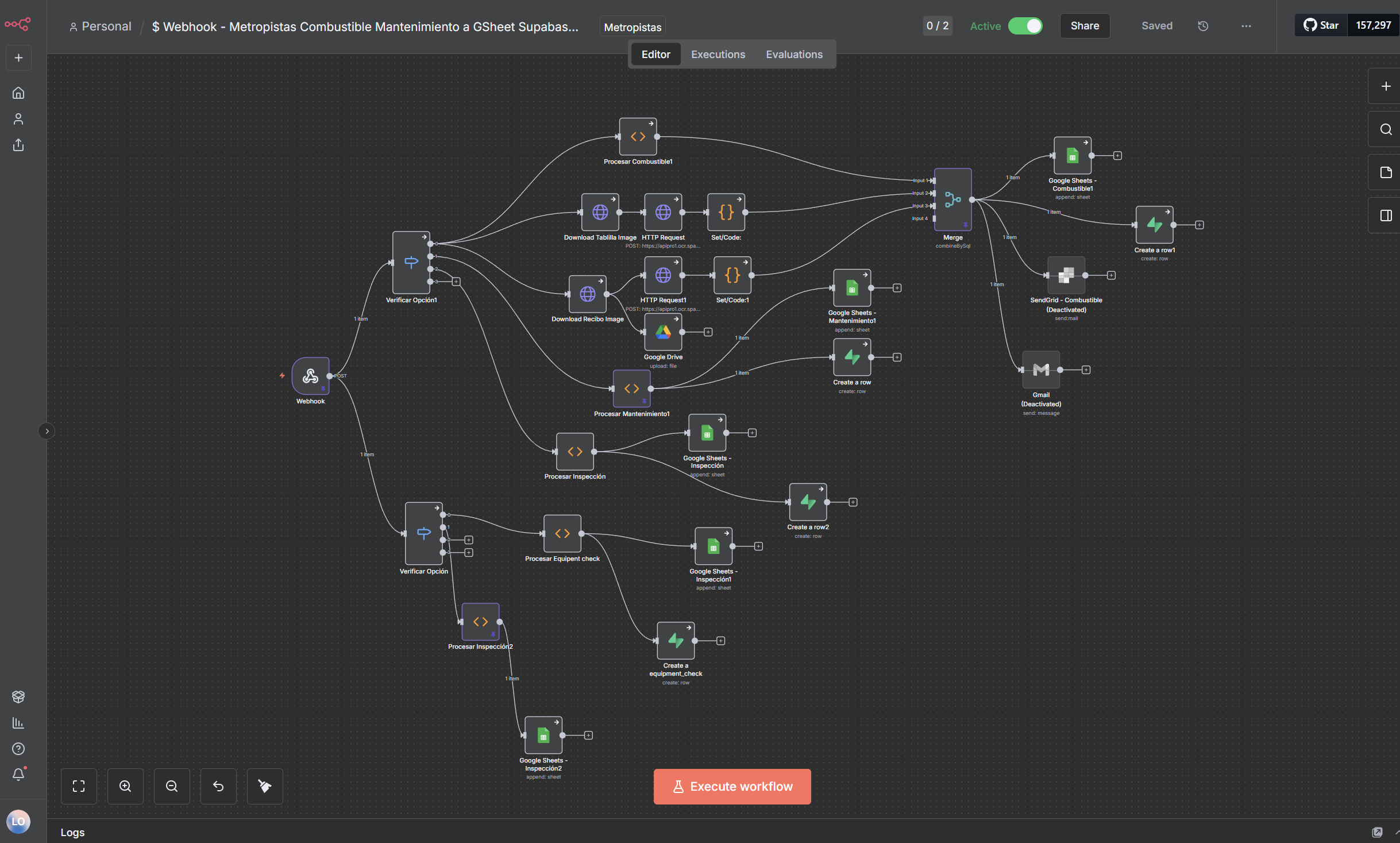Viewport: 1400px width, 843px height.
Task: Click the Verificar Opción1 switch node
Action: pos(411,263)
